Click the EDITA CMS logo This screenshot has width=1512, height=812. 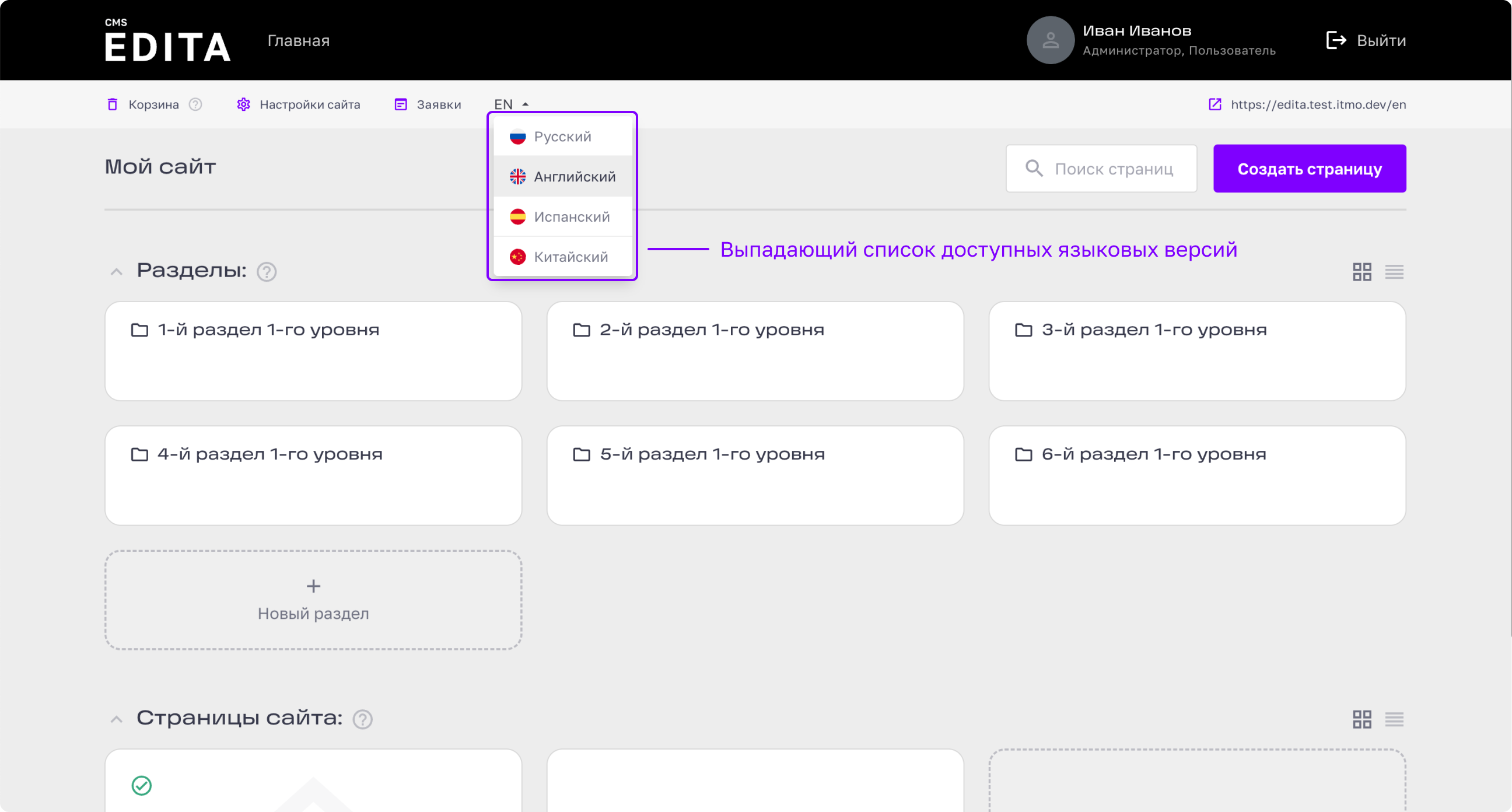[167, 40]
